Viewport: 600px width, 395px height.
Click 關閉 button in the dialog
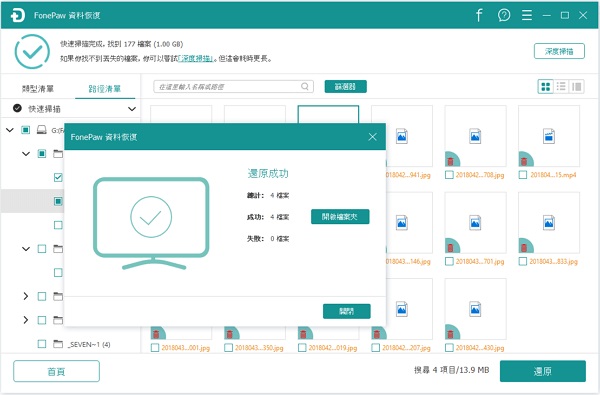[347, 311]
